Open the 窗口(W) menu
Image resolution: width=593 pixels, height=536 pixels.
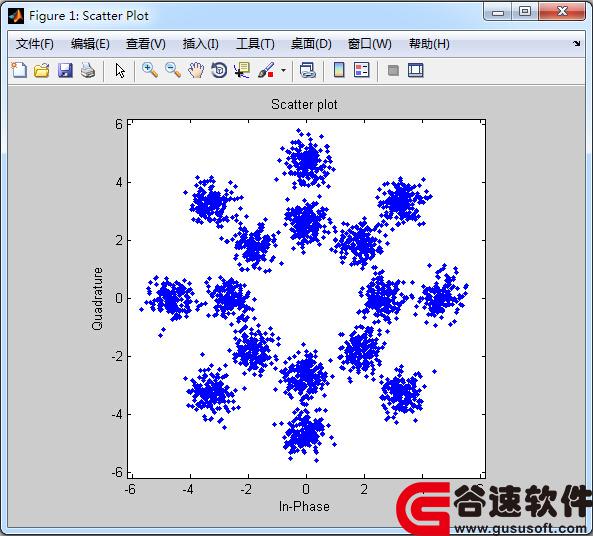[x=369, y=44]
